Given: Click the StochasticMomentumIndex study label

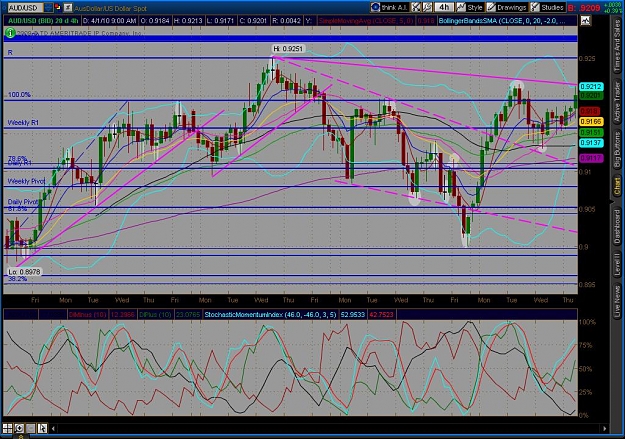Looking at the screenshot, I should point(270,315).
